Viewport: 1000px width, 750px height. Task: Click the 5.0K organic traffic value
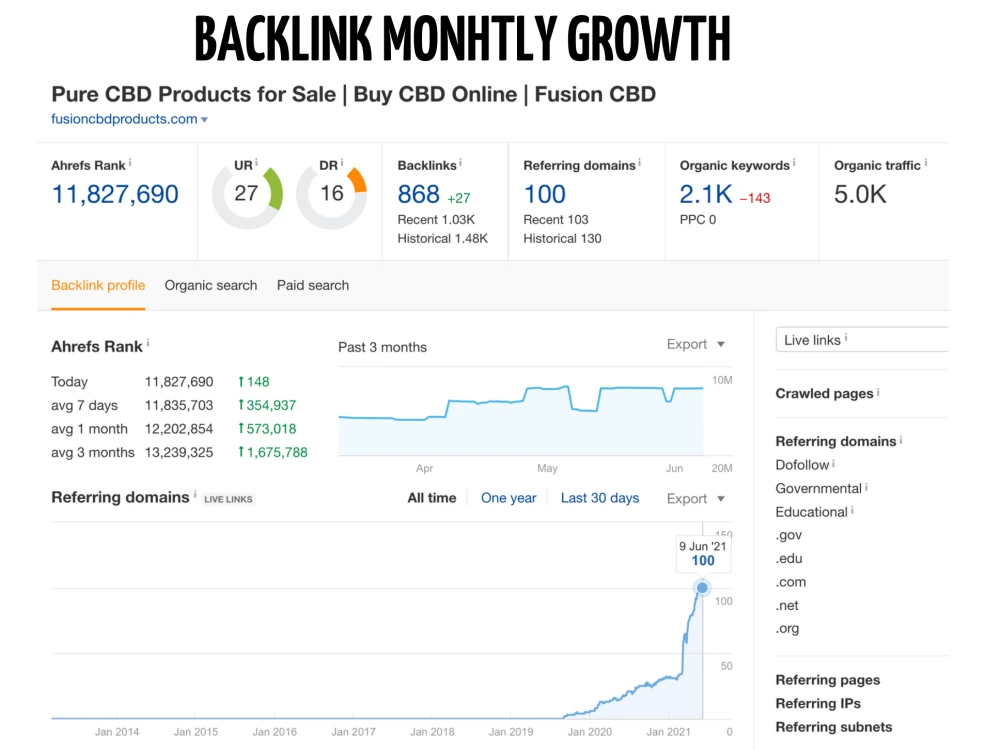(860, 194)
